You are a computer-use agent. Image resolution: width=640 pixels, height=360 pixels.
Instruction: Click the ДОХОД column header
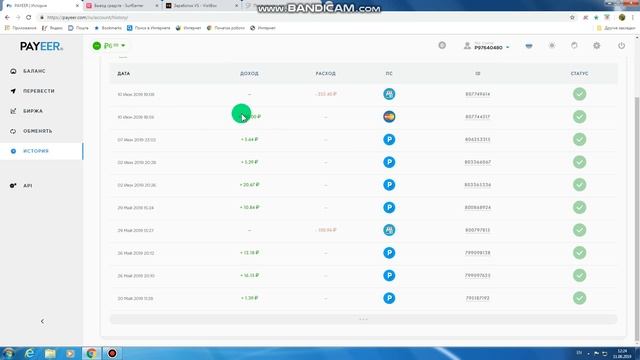coord(249,73)
